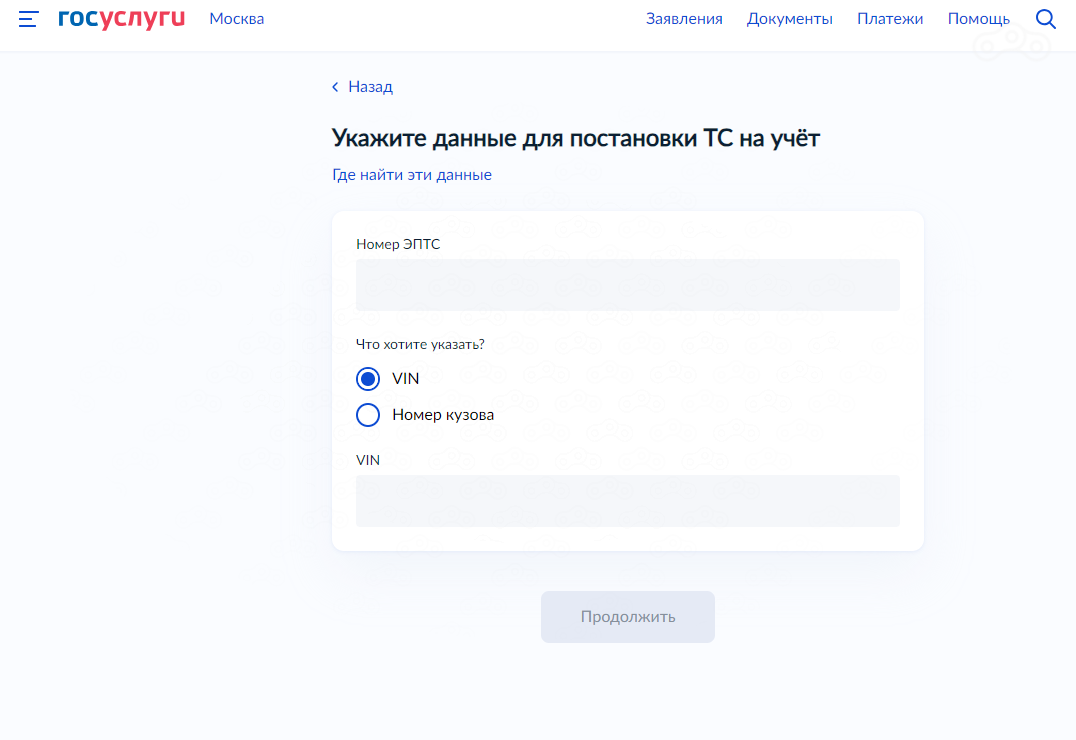Choose the Номер кузова option
Screen dimensions: 1076x740
(367, 415)
